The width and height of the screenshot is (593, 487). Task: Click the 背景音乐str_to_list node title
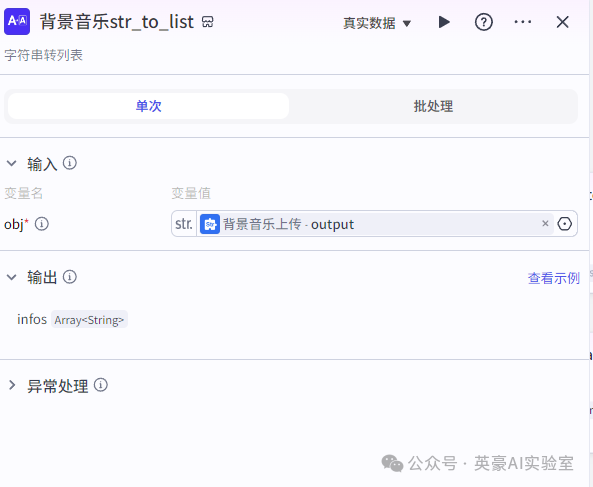[117, 22]
